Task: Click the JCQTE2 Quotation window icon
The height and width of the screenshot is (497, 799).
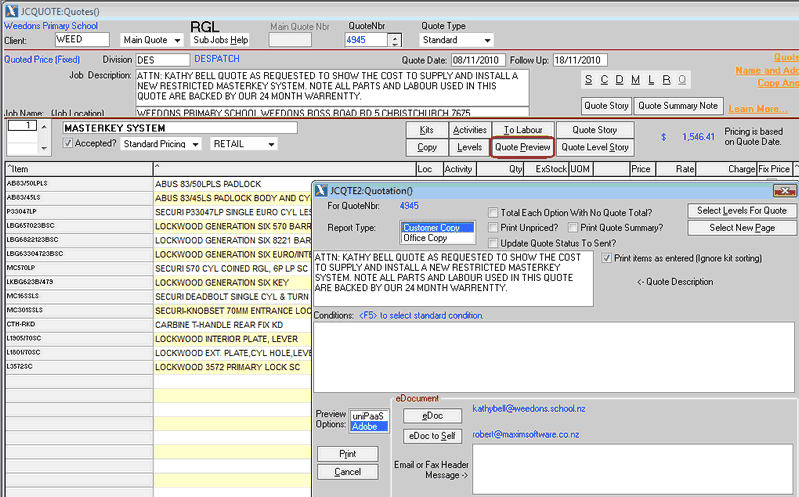Action: (321, 191)
